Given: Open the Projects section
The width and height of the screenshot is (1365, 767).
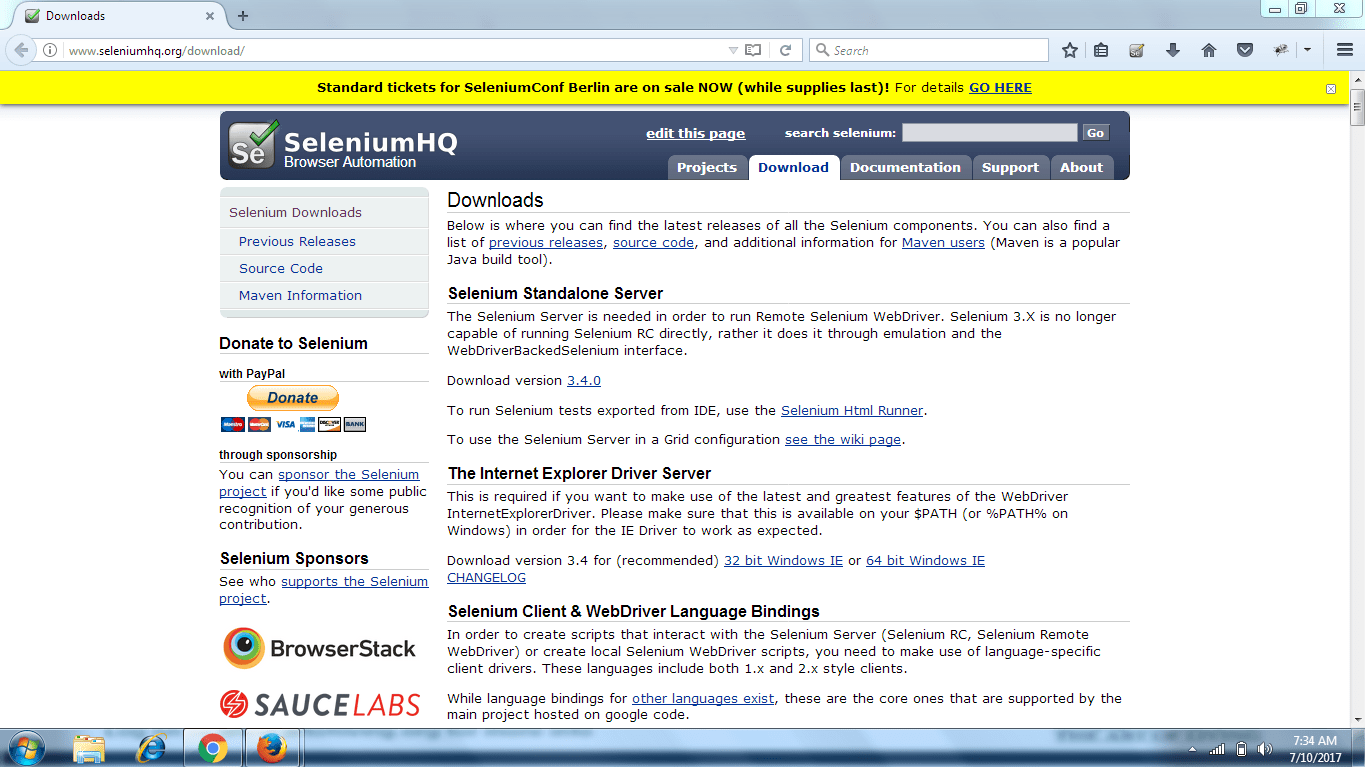Looking at the screenshot, I should click(x=707, y=167).
